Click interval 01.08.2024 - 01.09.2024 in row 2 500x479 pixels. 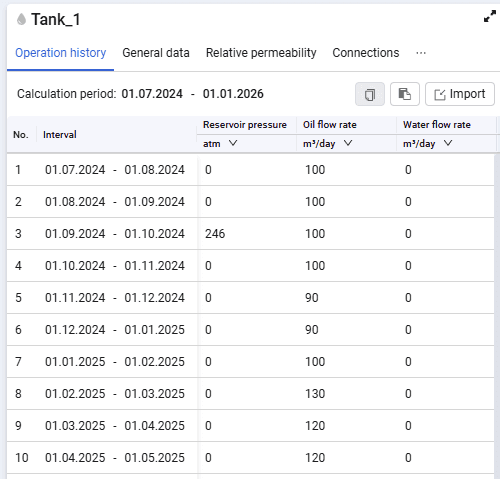pos(115,202)
